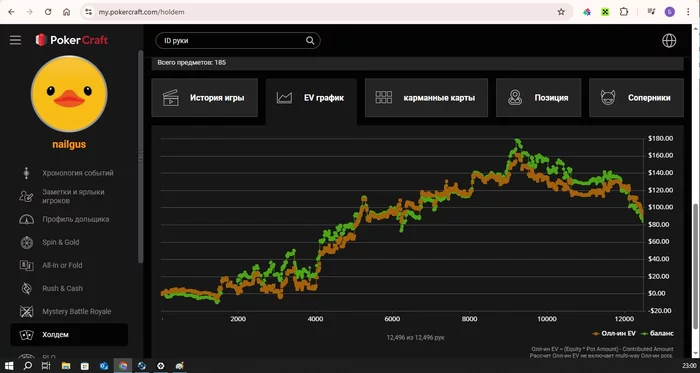Open the media control button

tap(651, 12)
